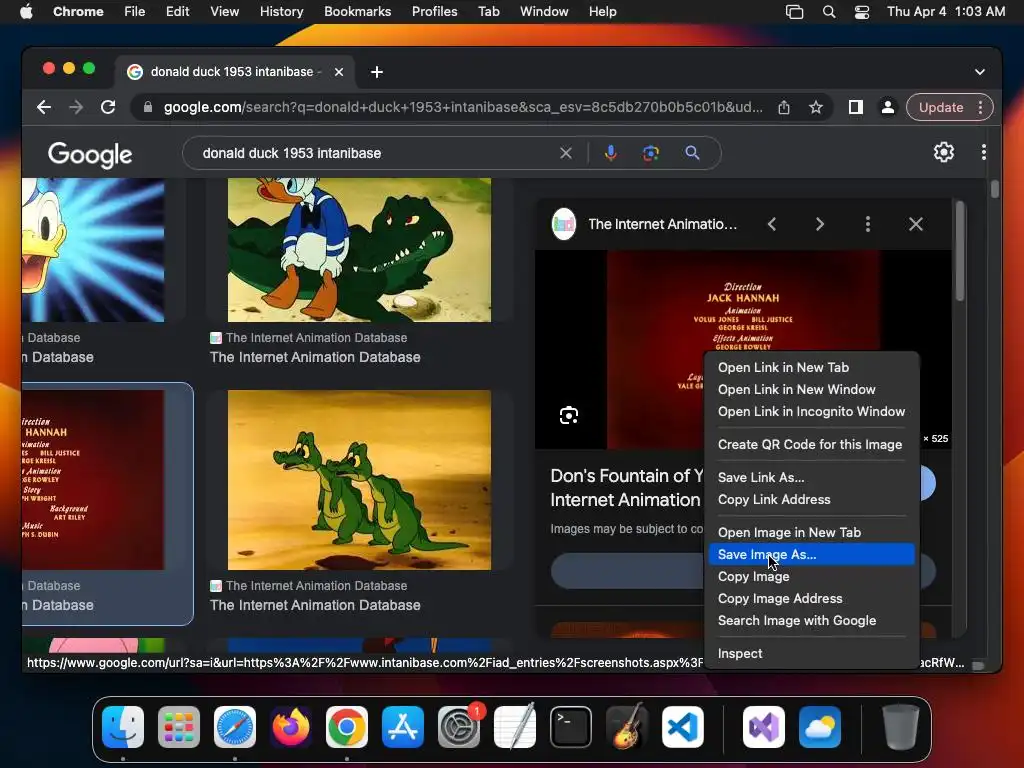Click the browser address bar URL
Image resolution: width=1024 pixels, height=768 pixels.
462,107
